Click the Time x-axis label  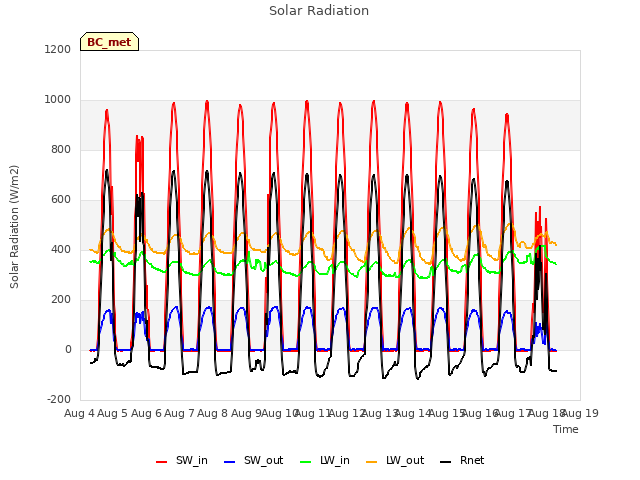566,429
